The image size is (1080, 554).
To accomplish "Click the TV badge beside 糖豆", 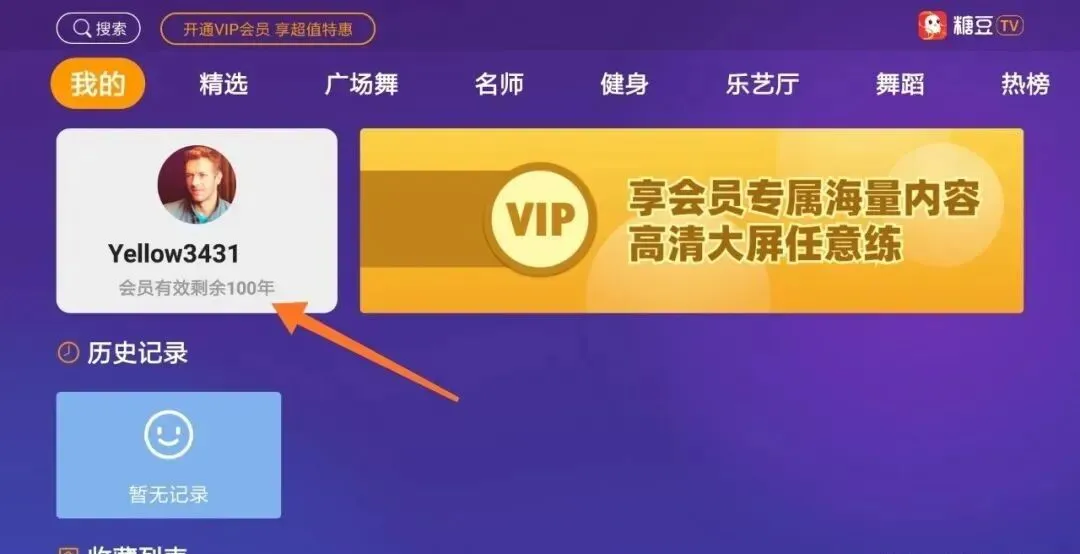I will click(1009, 26).
